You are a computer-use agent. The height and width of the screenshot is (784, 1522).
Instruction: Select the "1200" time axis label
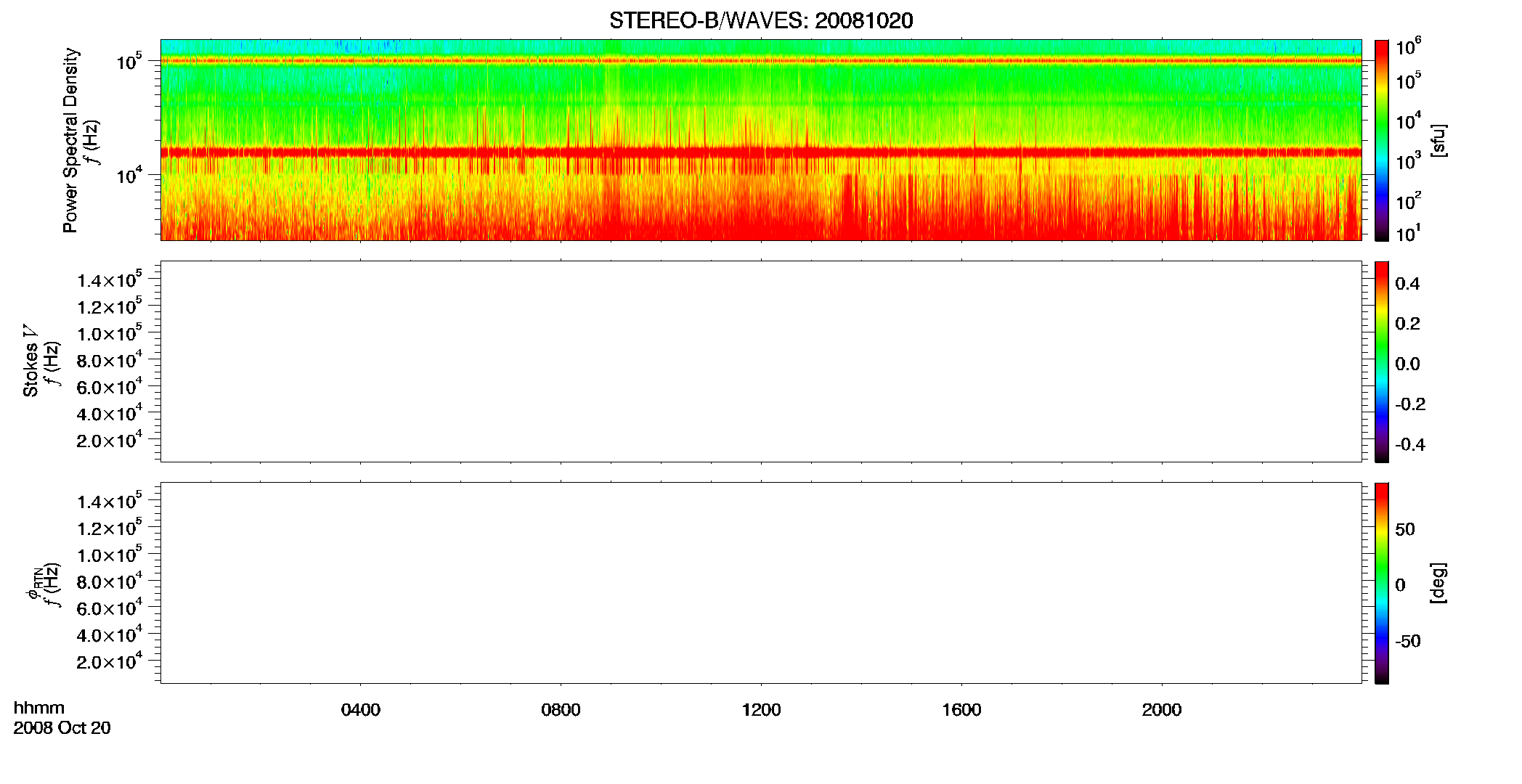pyautogui.click(x=761, y=710)
